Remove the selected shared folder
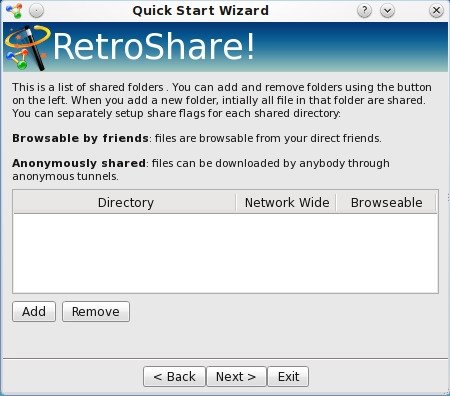The width and height of the screenshot is (450, 396). coord(96,312)
